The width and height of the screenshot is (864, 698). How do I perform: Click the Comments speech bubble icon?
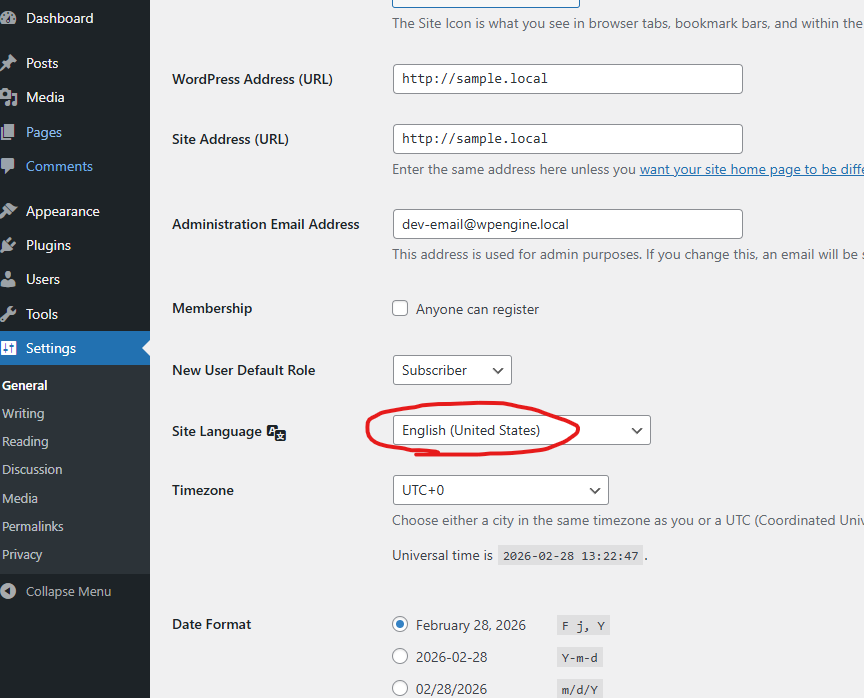click(x=8, y=166)
